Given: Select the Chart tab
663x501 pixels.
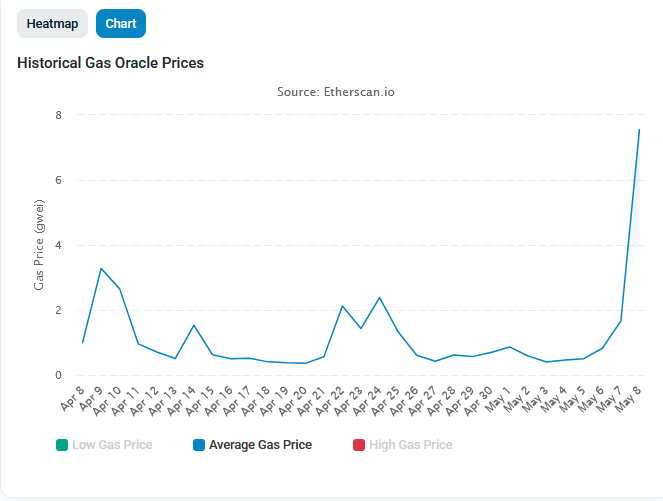Looking at the screenshot, I should click(x=121, y=24).
